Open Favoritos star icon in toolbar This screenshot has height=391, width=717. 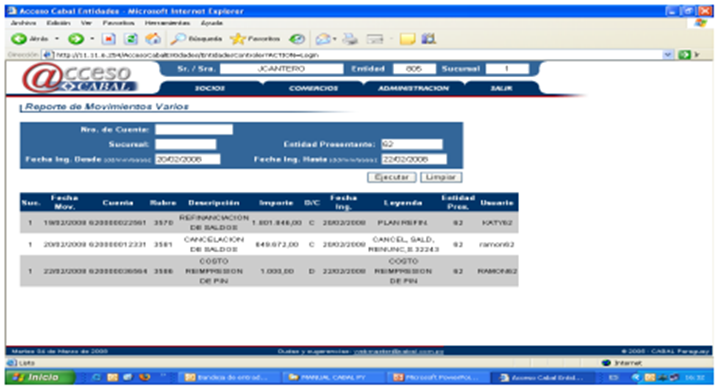(238, 39)
